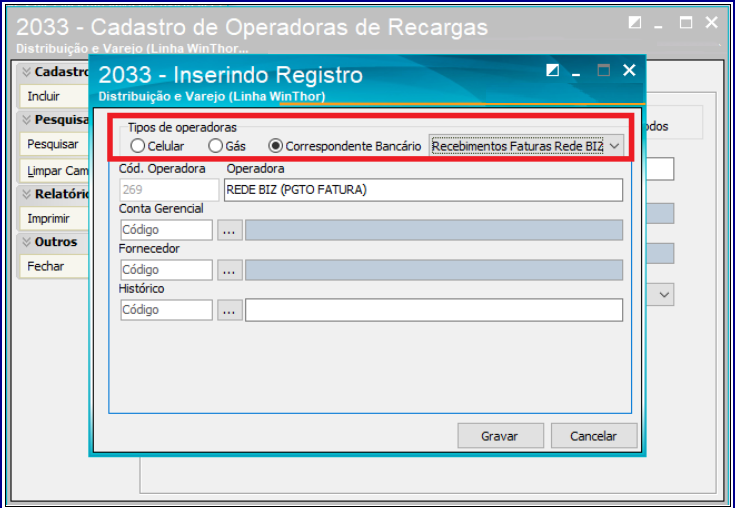The image size is (735, 508).
Task: Cancel the record insertion
Action: 593,436
